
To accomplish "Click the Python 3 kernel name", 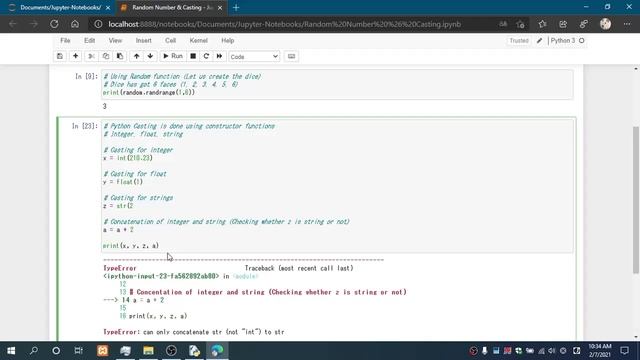I will tap(563, 41).
